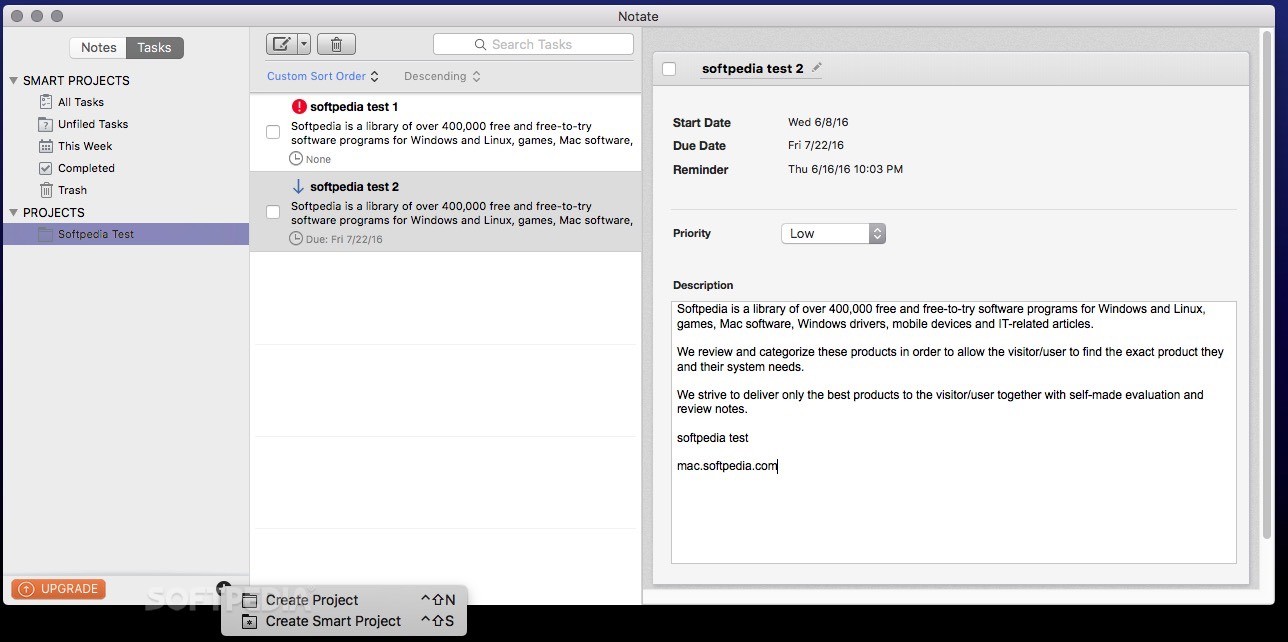Click the PROJECTS header label
Image resolution: width=1288 pixels, height=642 pixels.
(54, 212)
